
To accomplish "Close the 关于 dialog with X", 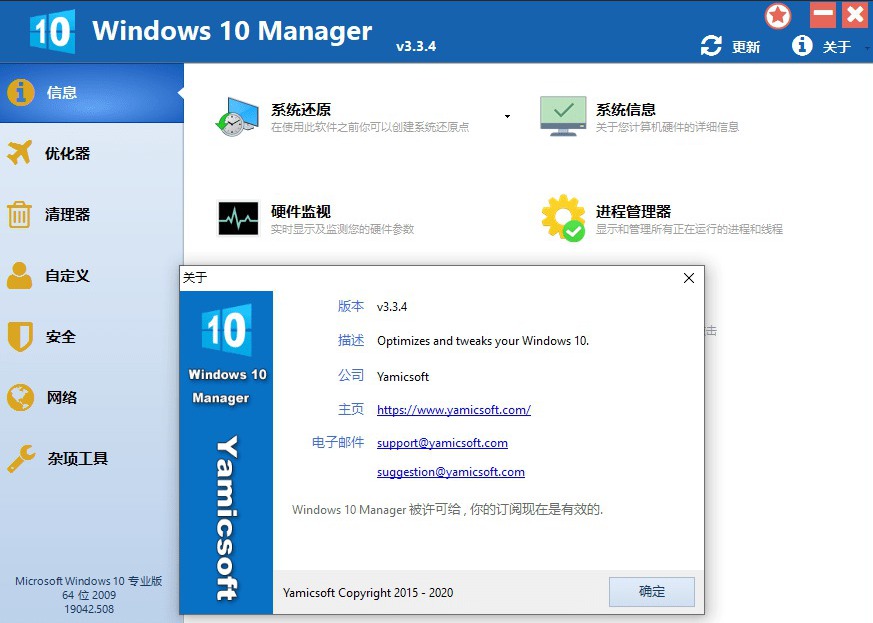I will tap(689, 278).
